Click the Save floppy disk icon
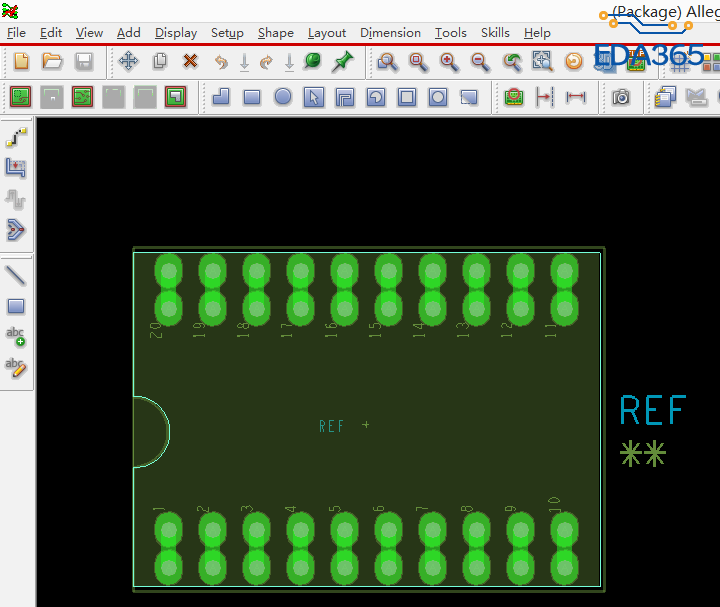The height and width of the screenshot is (607, 720). (84, 61)
